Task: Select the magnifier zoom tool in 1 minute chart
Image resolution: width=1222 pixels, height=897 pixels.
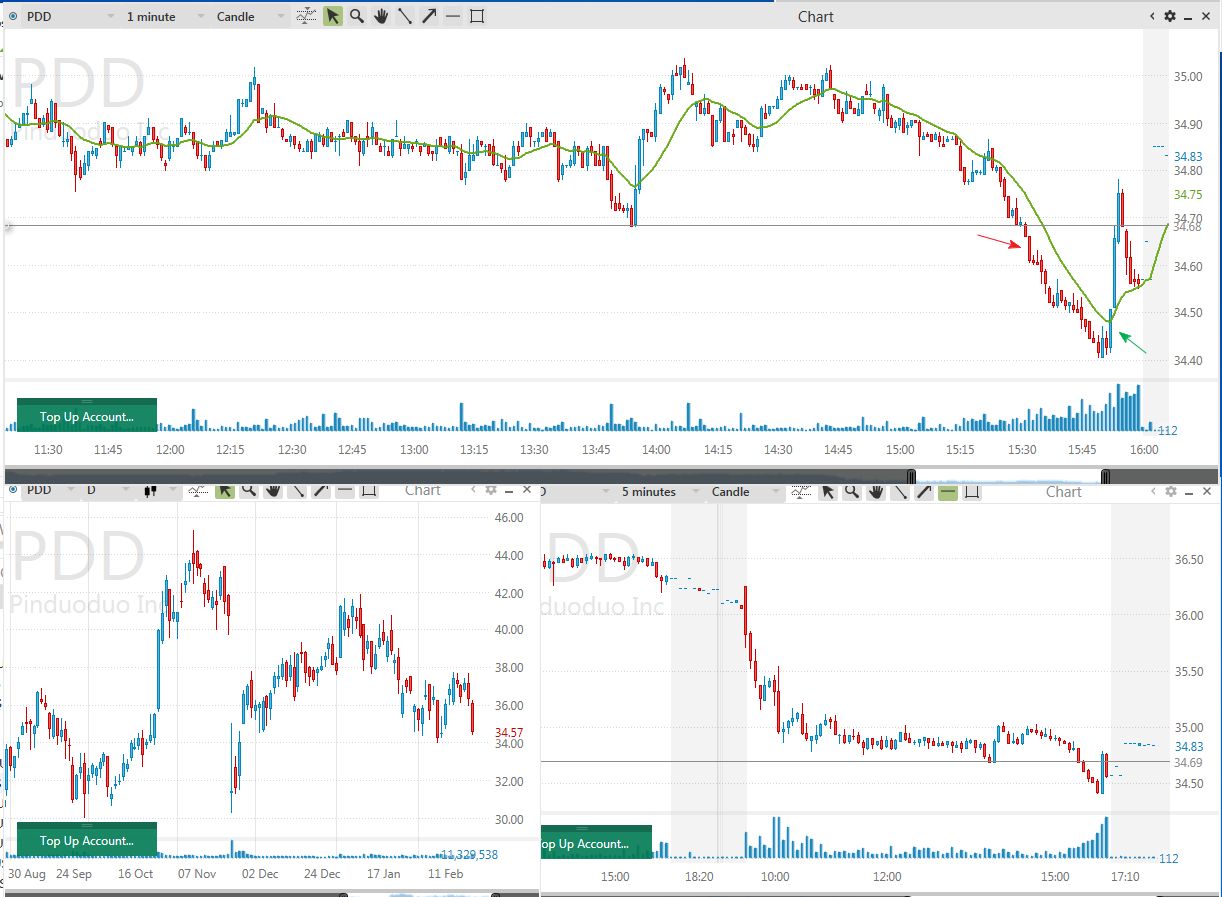Action: pyautogui.click(x=357, y=16)
